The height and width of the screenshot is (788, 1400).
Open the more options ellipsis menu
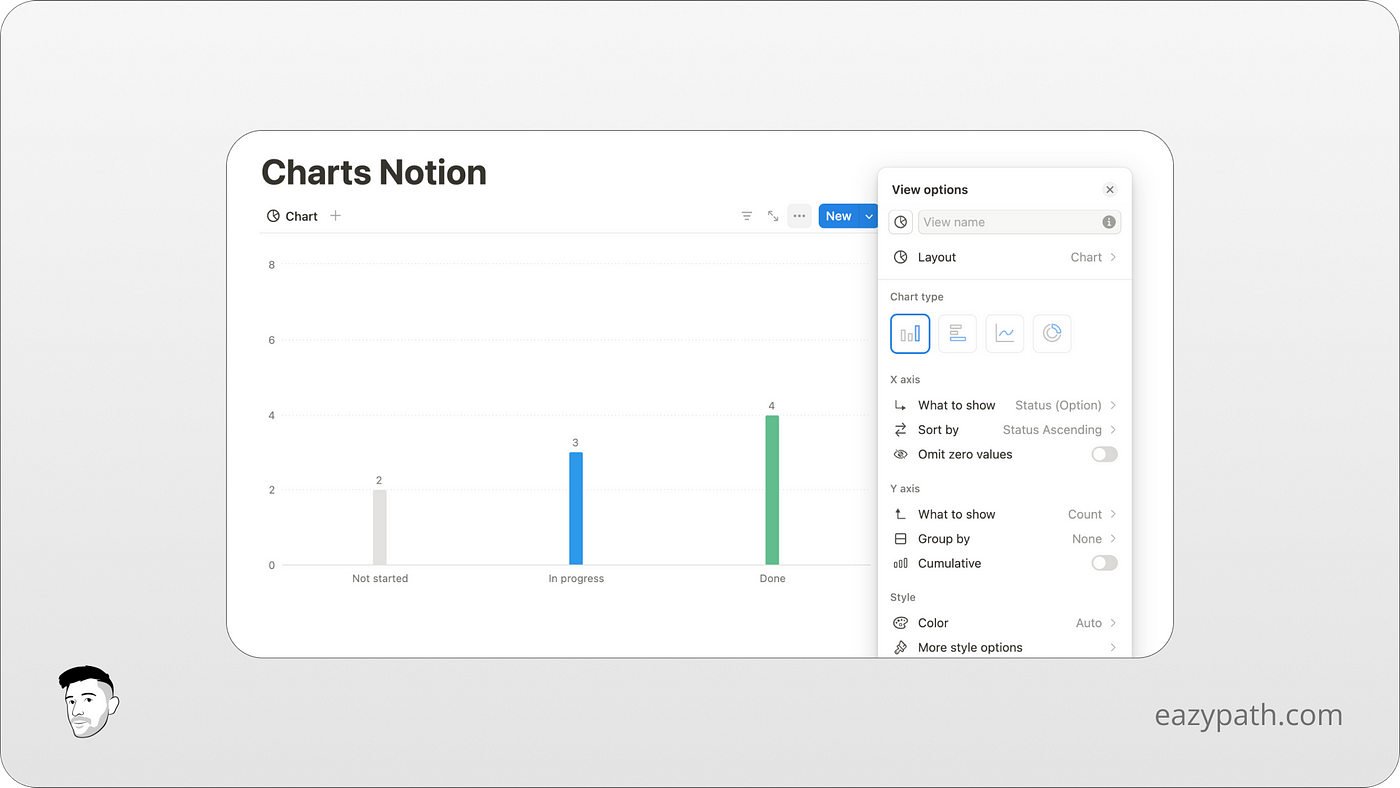[x=798, y=215]
